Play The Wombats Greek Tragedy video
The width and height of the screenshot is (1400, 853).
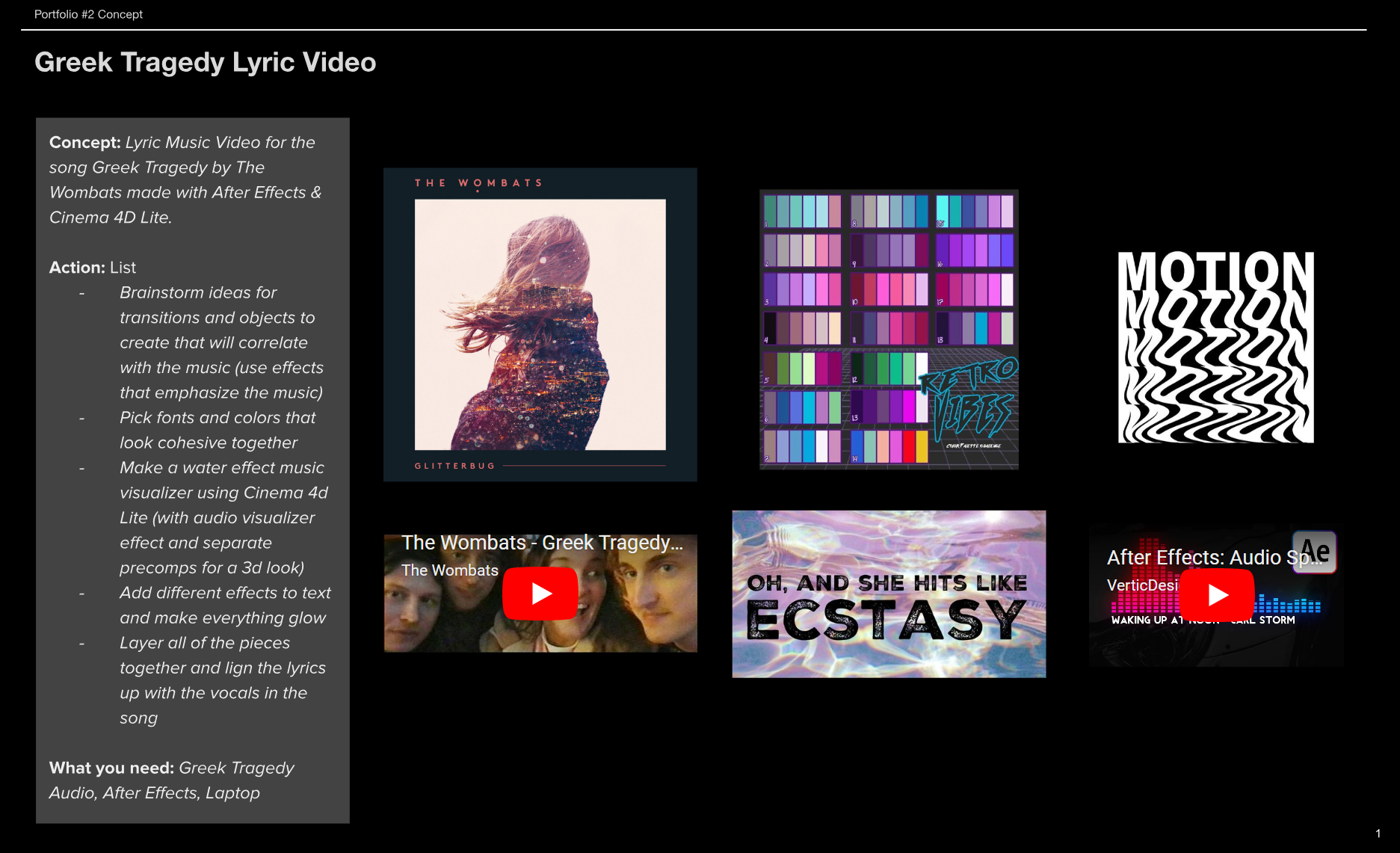point(540,594)
